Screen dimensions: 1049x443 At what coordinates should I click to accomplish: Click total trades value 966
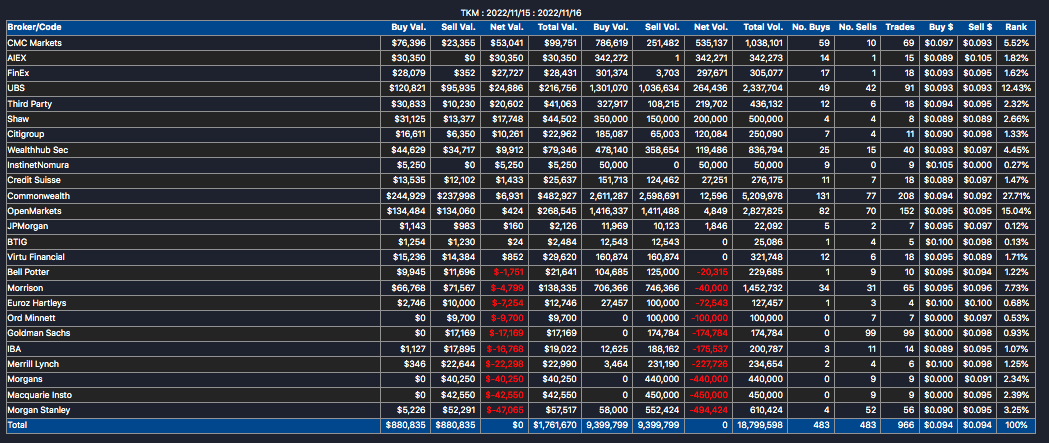coord(907,425)
